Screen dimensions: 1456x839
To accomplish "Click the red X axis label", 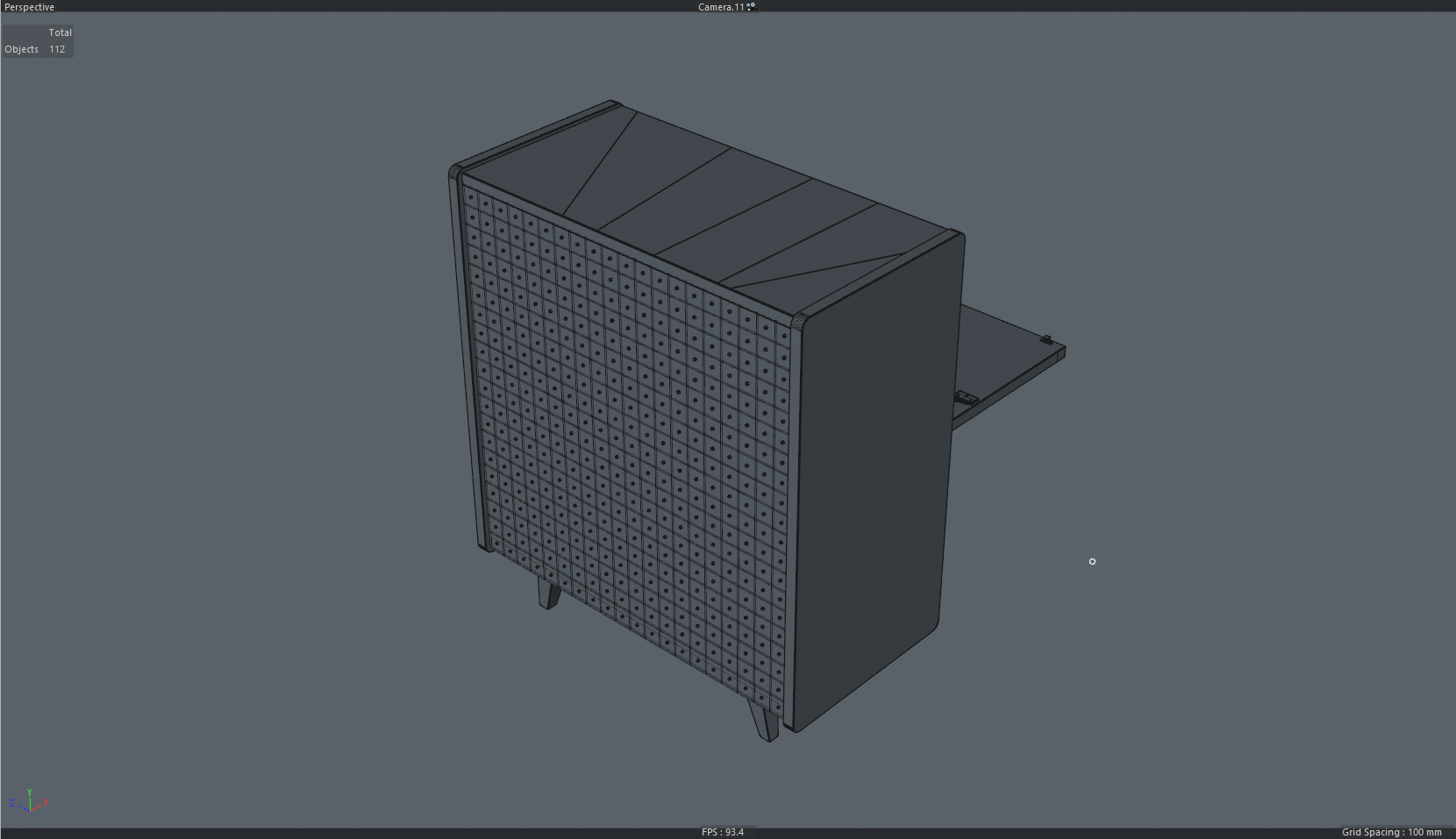I will (46, 802).
